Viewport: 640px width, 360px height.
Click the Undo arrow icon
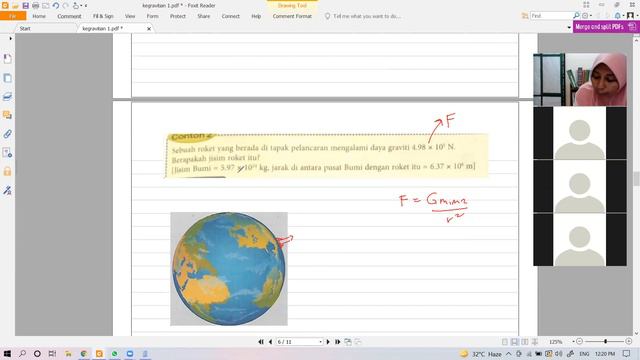(x=56, y=6)
